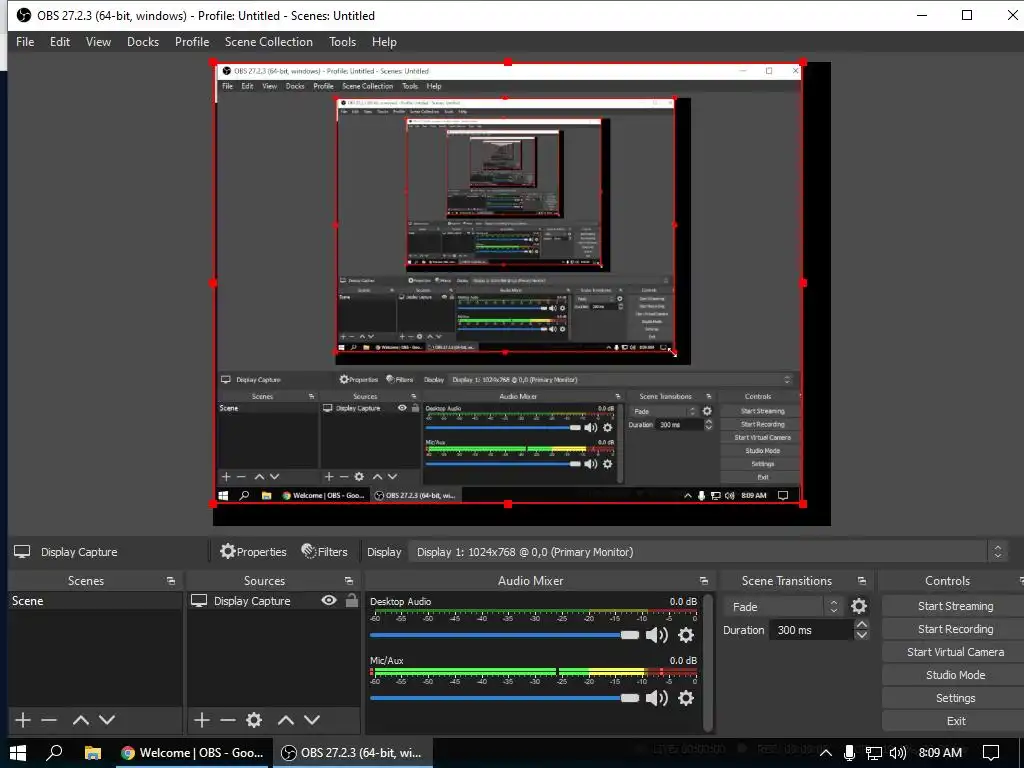The width and height of the screenshot is (1024, 768).
Task: Pop out the Sources dock
Action: [x=349, y=581]
